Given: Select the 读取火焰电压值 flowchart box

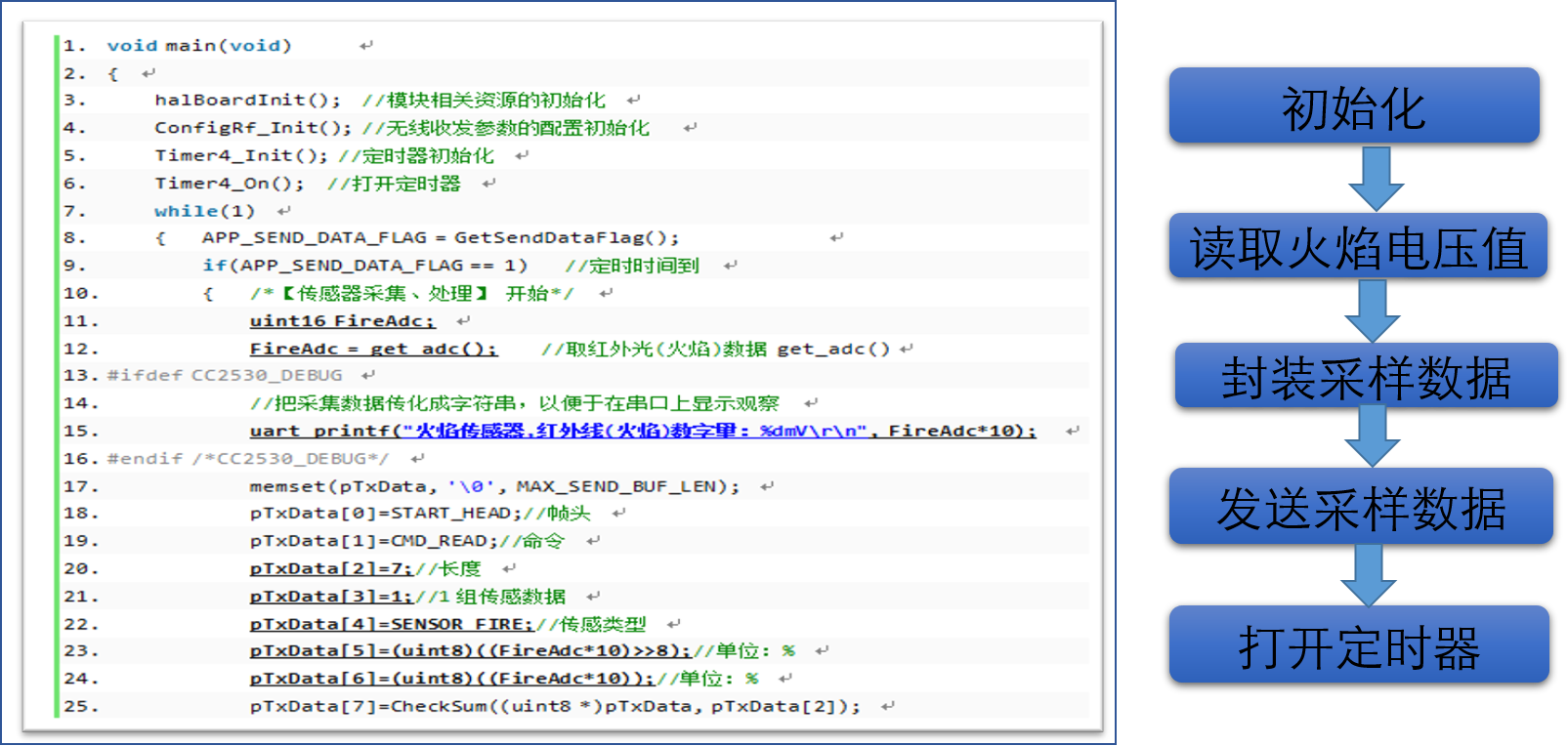Looking at the screenshot, I should 1358,246.
